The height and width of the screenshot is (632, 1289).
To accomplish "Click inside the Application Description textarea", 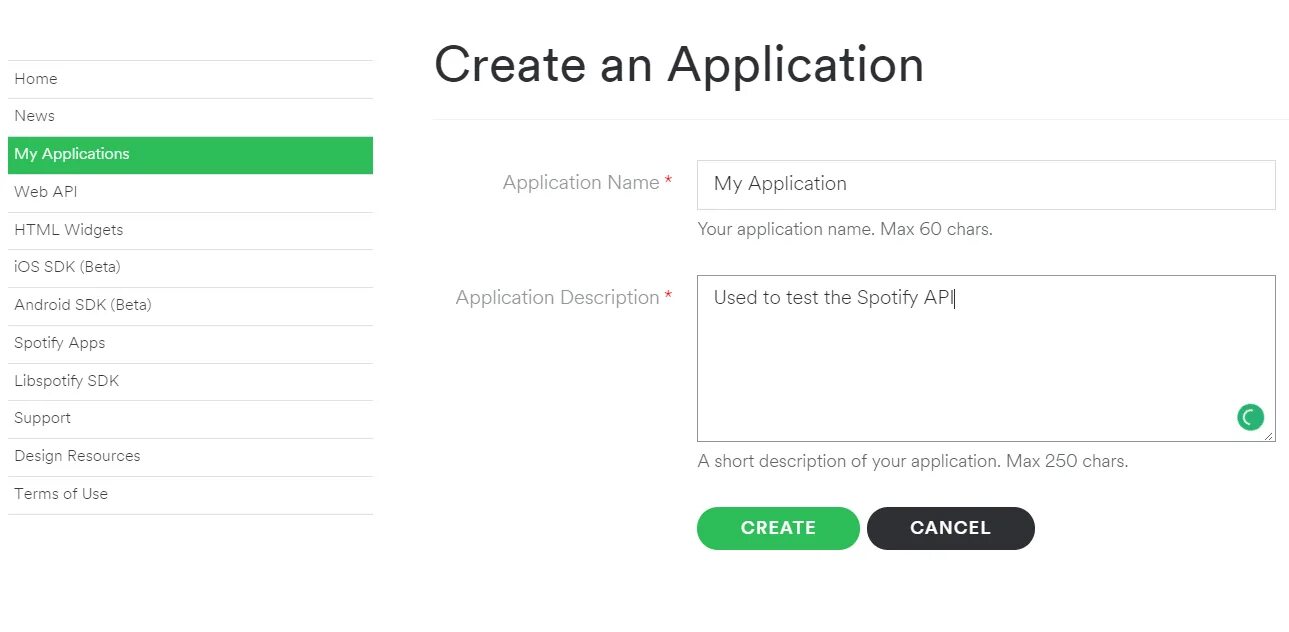I will [986, 358].
